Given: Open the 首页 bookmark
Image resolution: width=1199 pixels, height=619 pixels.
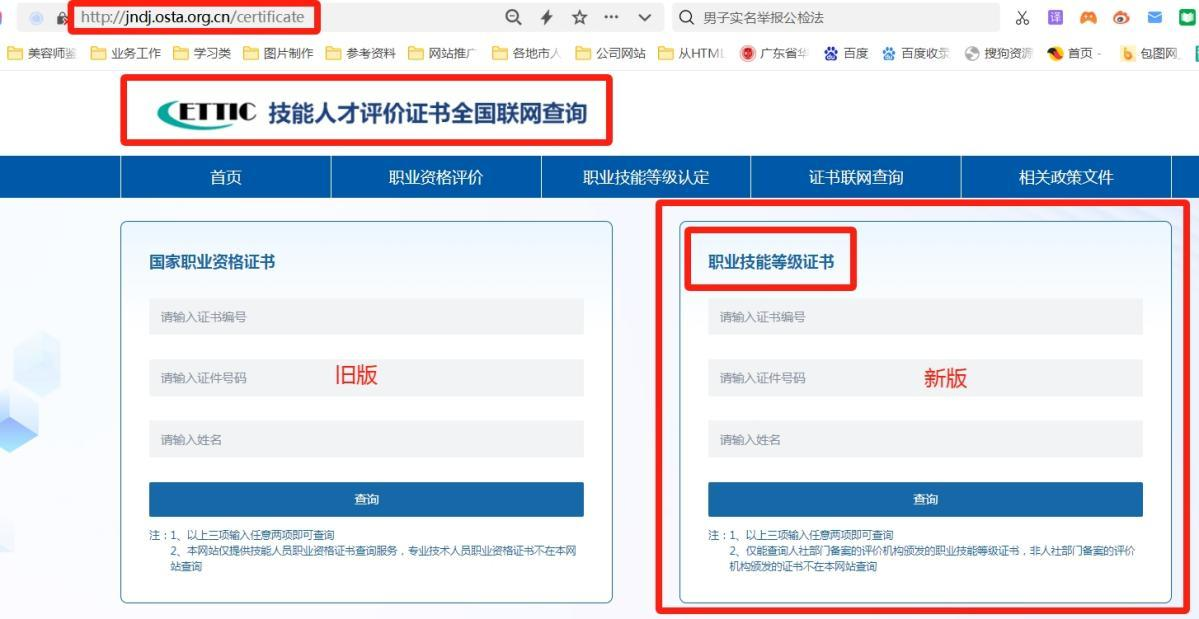Looking at the screenshot, I should point(1076,53).
